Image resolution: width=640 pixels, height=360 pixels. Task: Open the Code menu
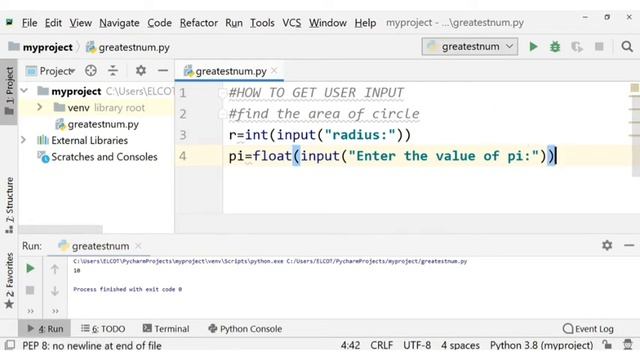click(x=159, y=23)
